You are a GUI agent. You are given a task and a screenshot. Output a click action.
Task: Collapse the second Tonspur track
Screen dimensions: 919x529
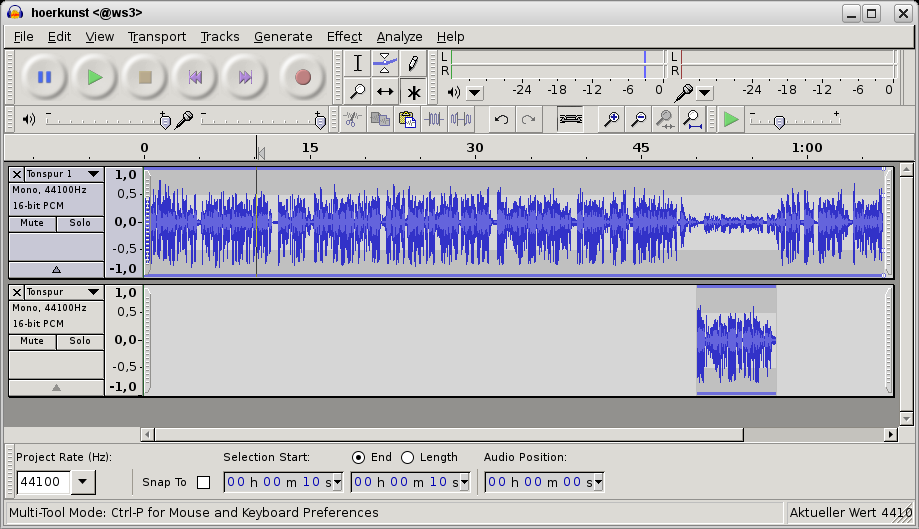pyautogui.click(x=56, y=387)
